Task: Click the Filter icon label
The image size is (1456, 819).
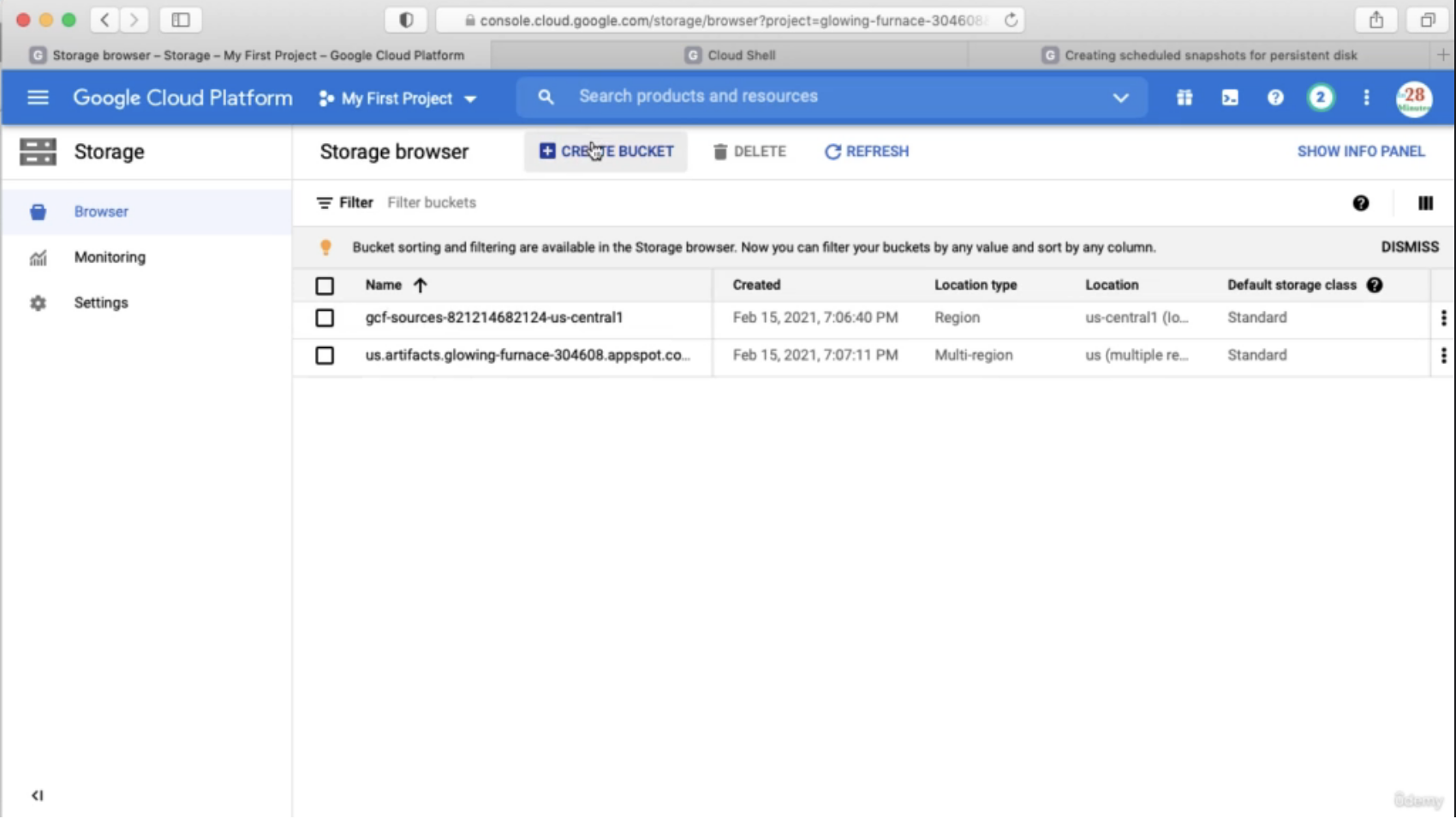Action: point(345,203)
